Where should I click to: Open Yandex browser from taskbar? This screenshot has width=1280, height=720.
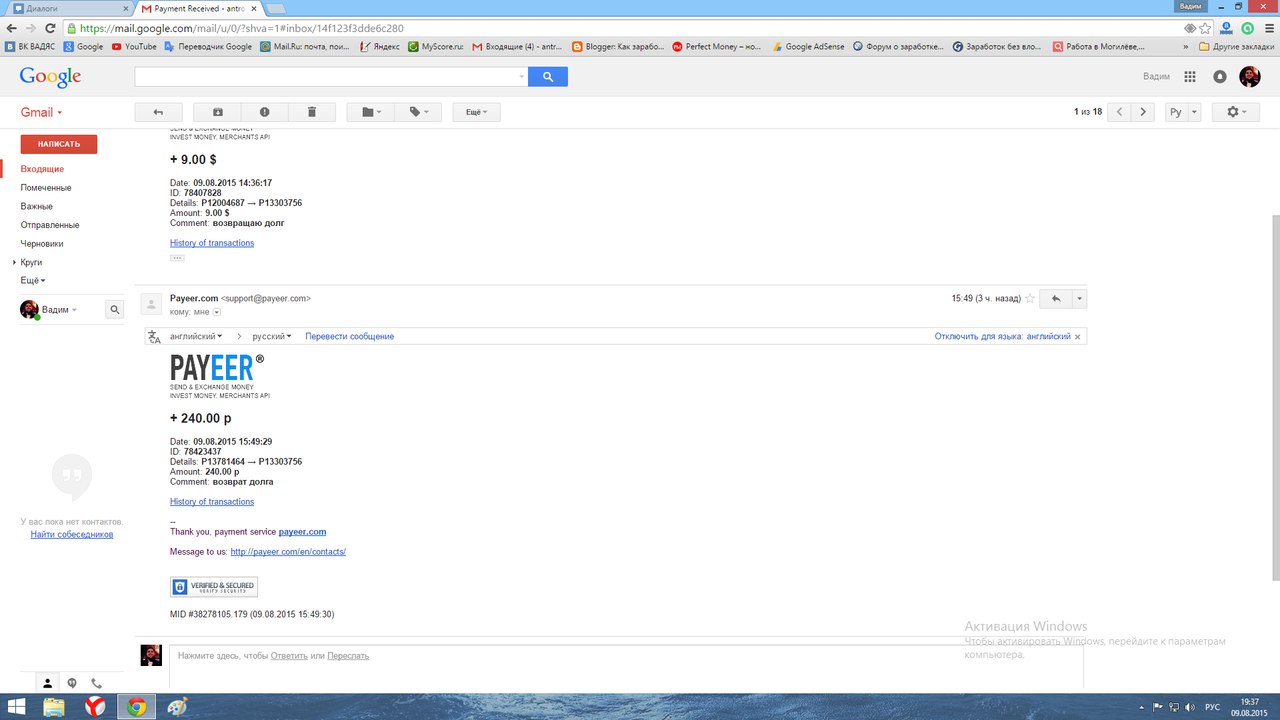click(95, 707)
